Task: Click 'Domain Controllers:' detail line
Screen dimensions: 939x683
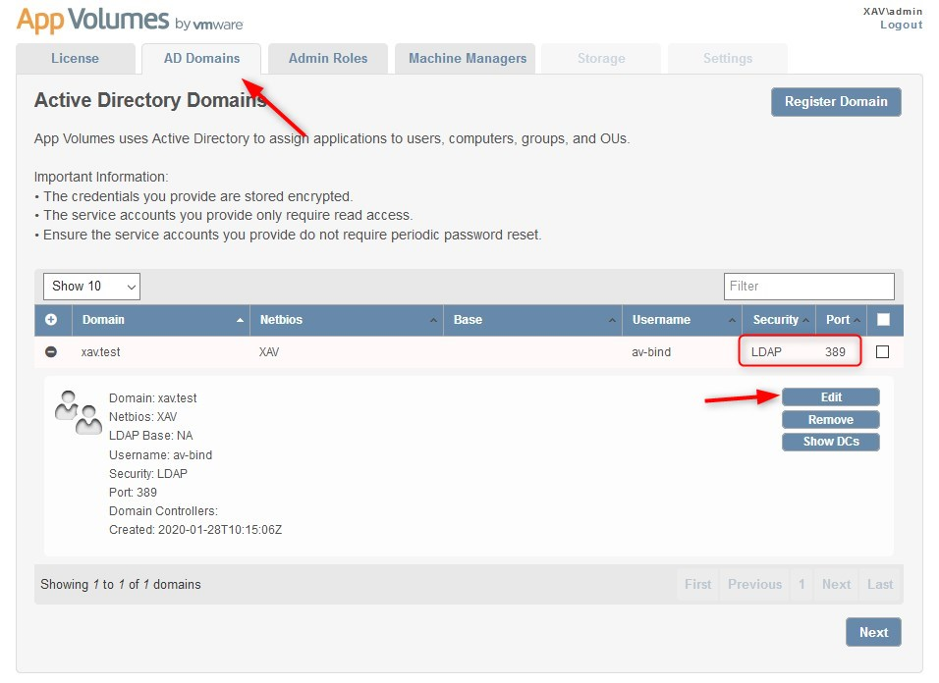Action: 163,511
